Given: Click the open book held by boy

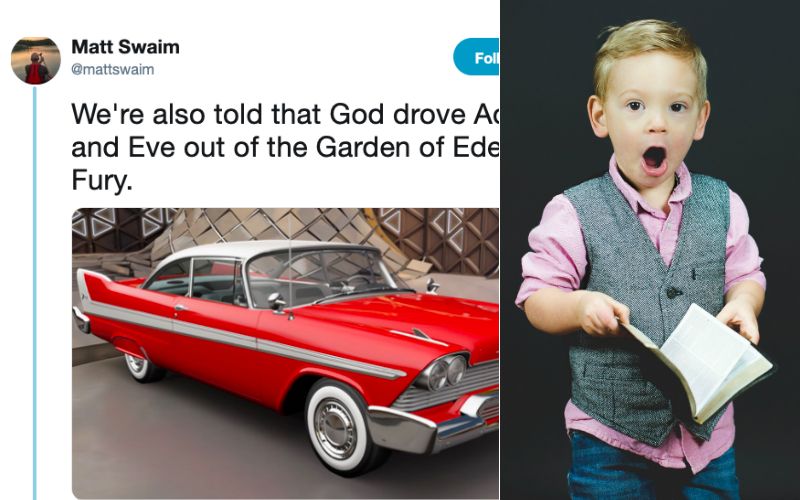Looking at the screenshot, I should click(698, 362).
